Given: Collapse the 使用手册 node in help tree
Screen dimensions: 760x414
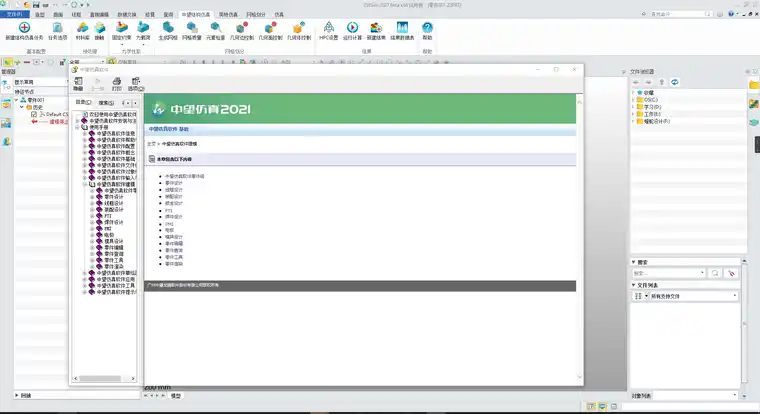Looking at the screenshot, I should [77, 127].
